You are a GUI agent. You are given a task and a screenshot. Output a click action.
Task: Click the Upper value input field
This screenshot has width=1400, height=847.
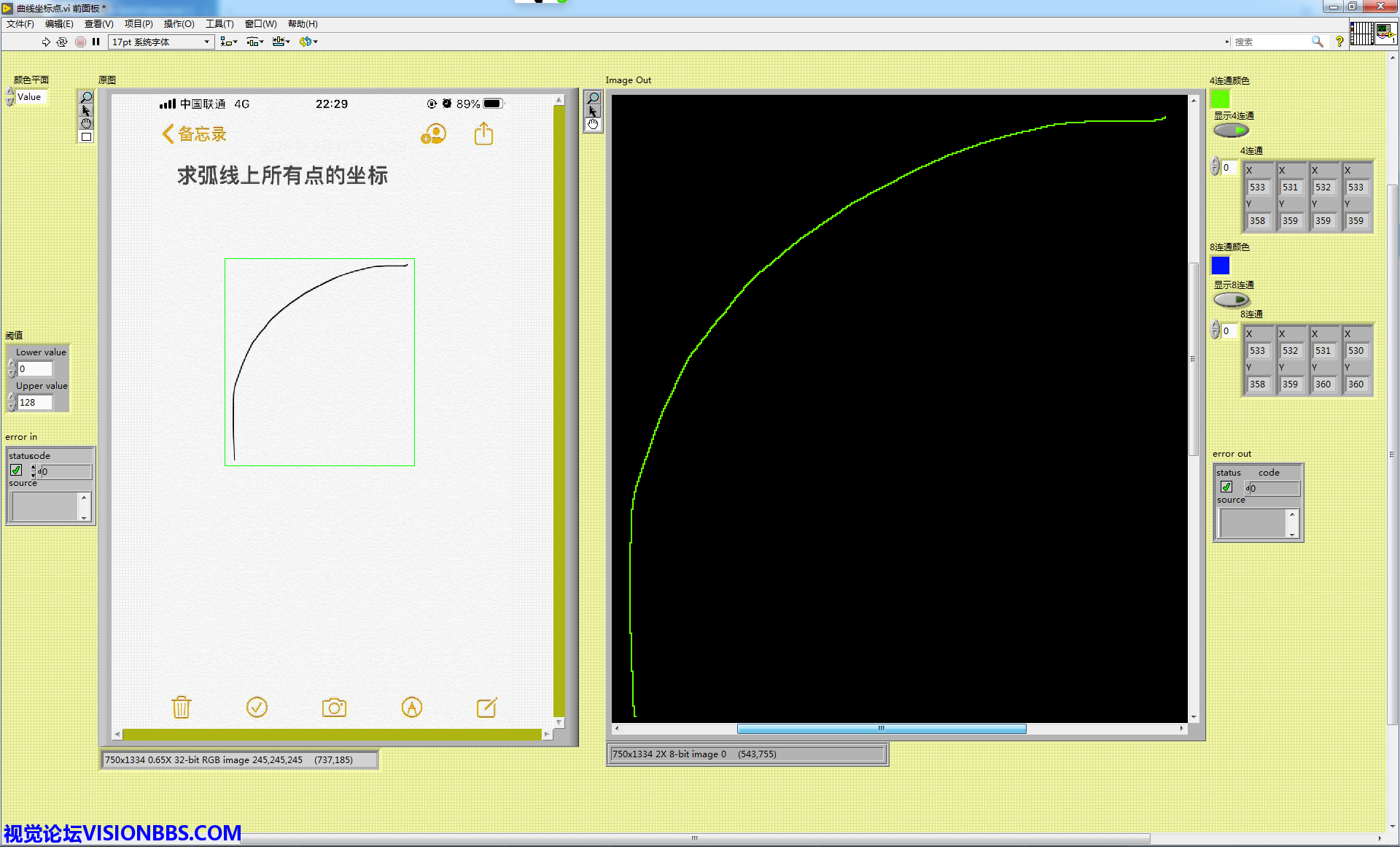coord(34,402)
